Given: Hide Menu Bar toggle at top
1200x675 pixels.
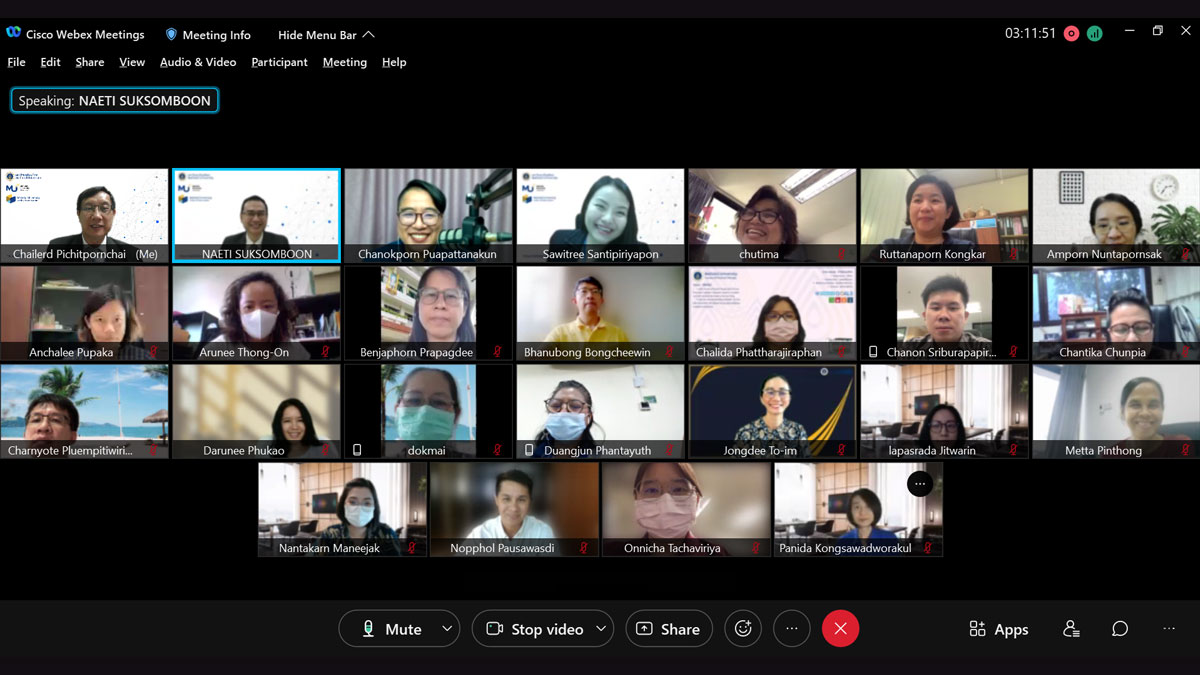Looking at the screenshot, I should tap(326, 35).
